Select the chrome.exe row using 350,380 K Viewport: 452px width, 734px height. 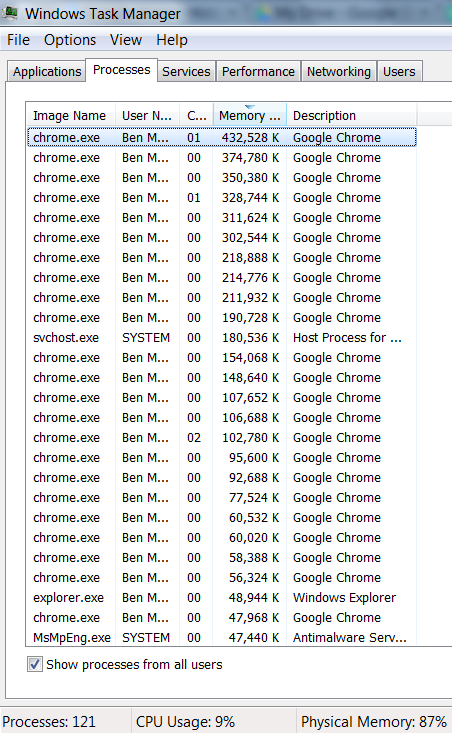coord(221,178)
